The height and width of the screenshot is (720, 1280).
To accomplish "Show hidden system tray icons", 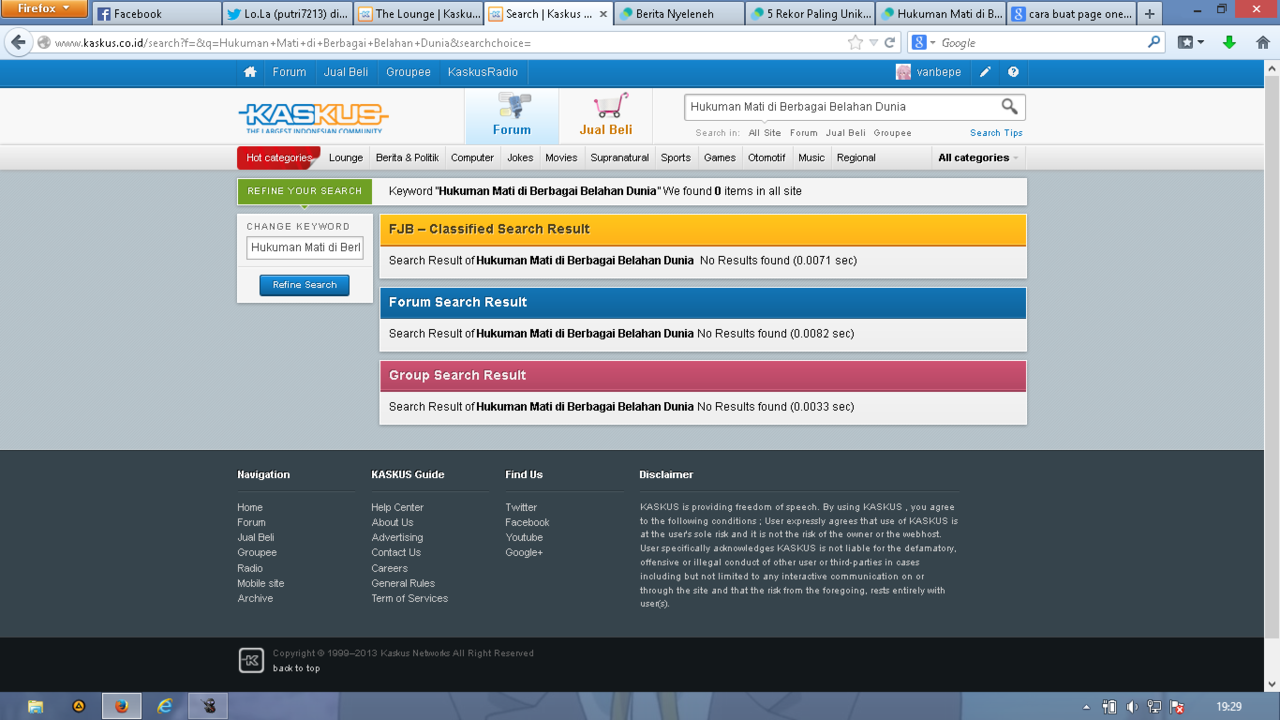I will (1087, 707).
